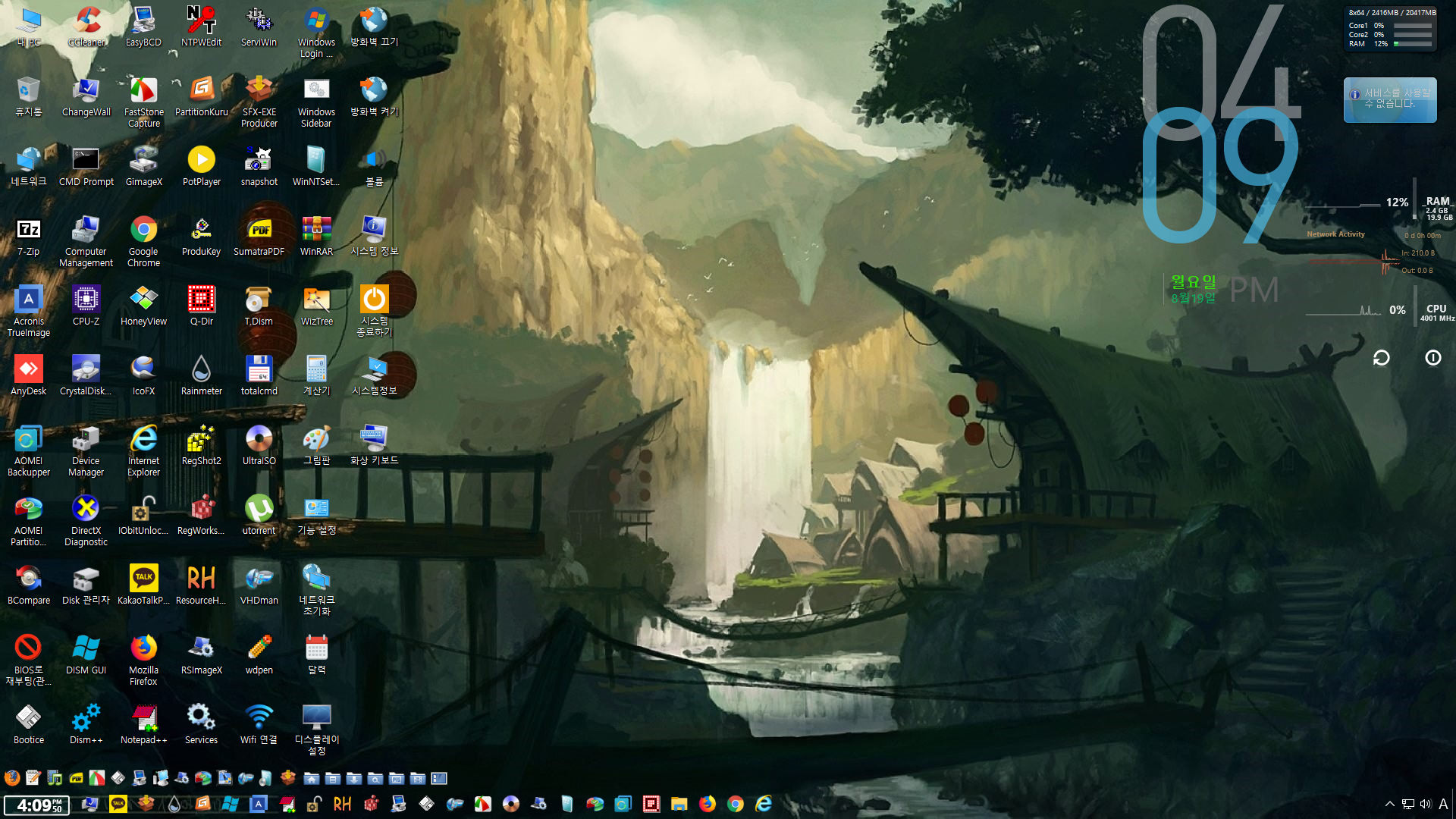Open the WizTree desktop icon
The height and width of the screenshot is (819, 1456).
click(x=316, y=306)
